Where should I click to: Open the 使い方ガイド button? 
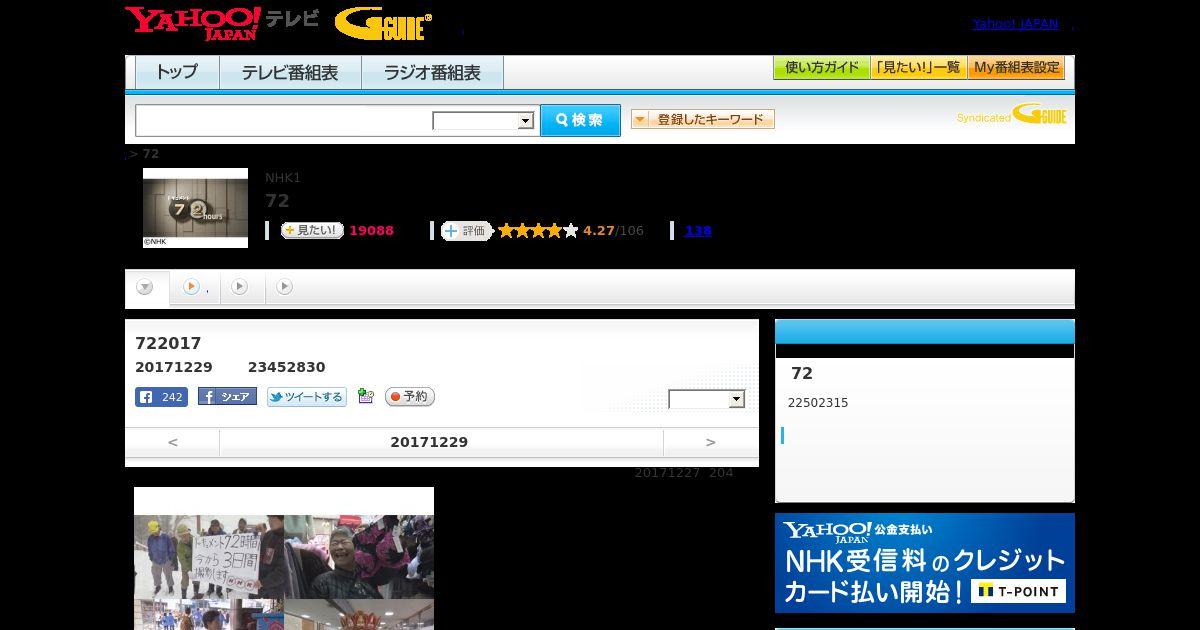click(822, 68)
